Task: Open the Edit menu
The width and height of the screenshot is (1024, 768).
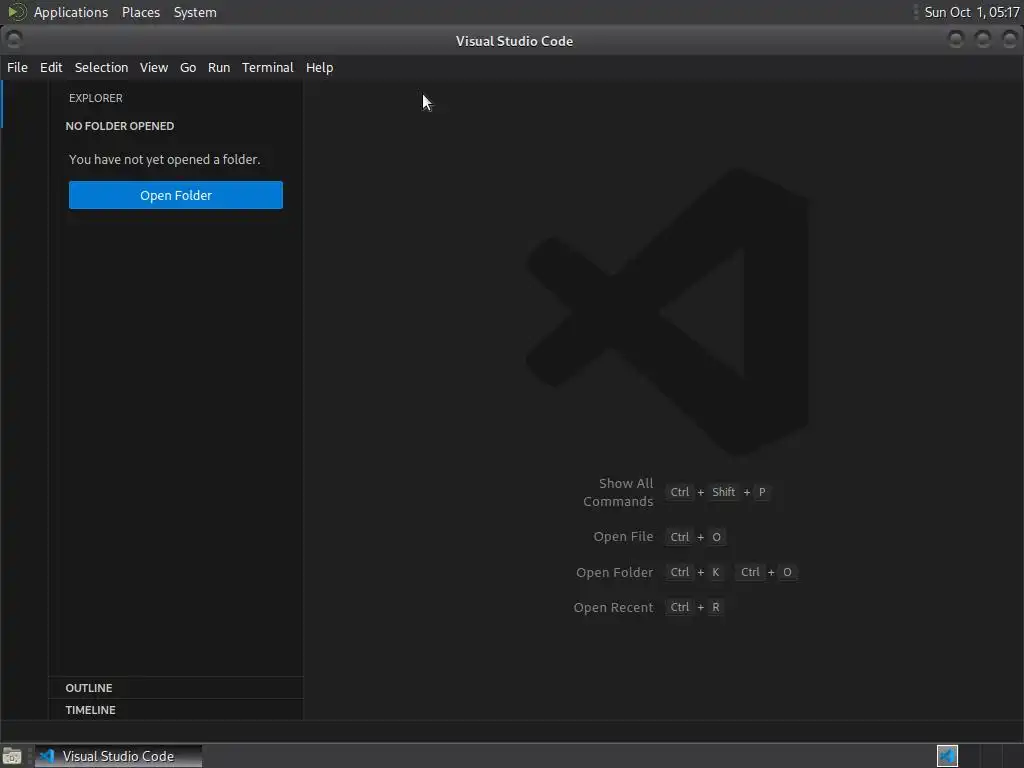Action: click(x=51, y=67)
